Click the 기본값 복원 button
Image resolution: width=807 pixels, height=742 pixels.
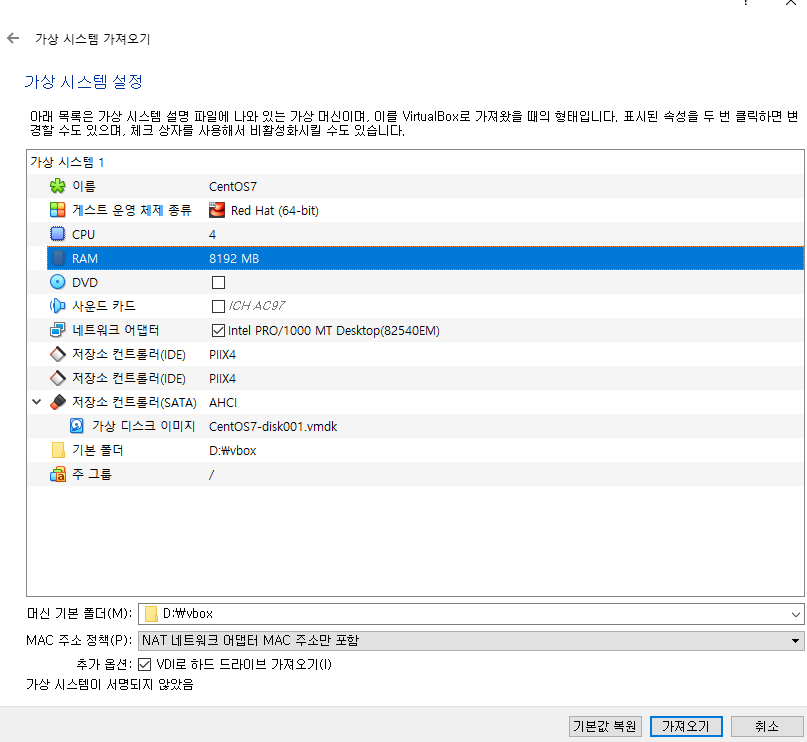coord(605,727)
